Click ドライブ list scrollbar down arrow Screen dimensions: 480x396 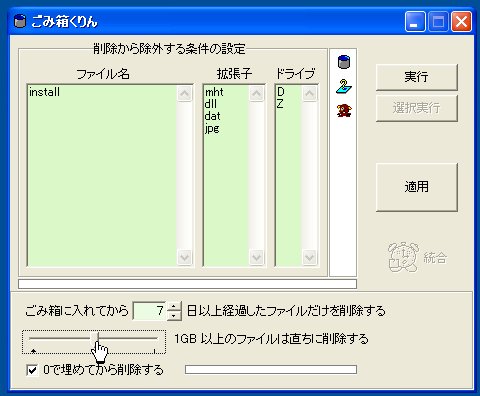click(x=309, y=257)
